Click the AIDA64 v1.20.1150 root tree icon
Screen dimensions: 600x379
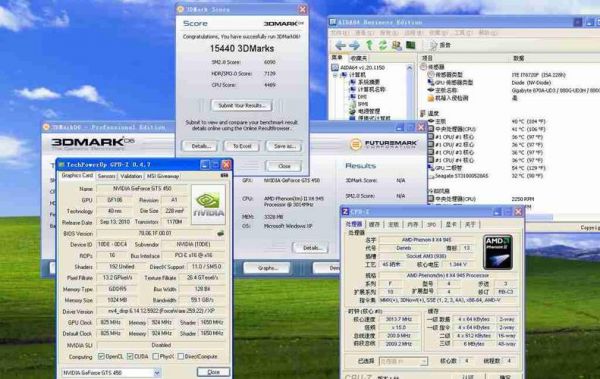pos(335,67)
